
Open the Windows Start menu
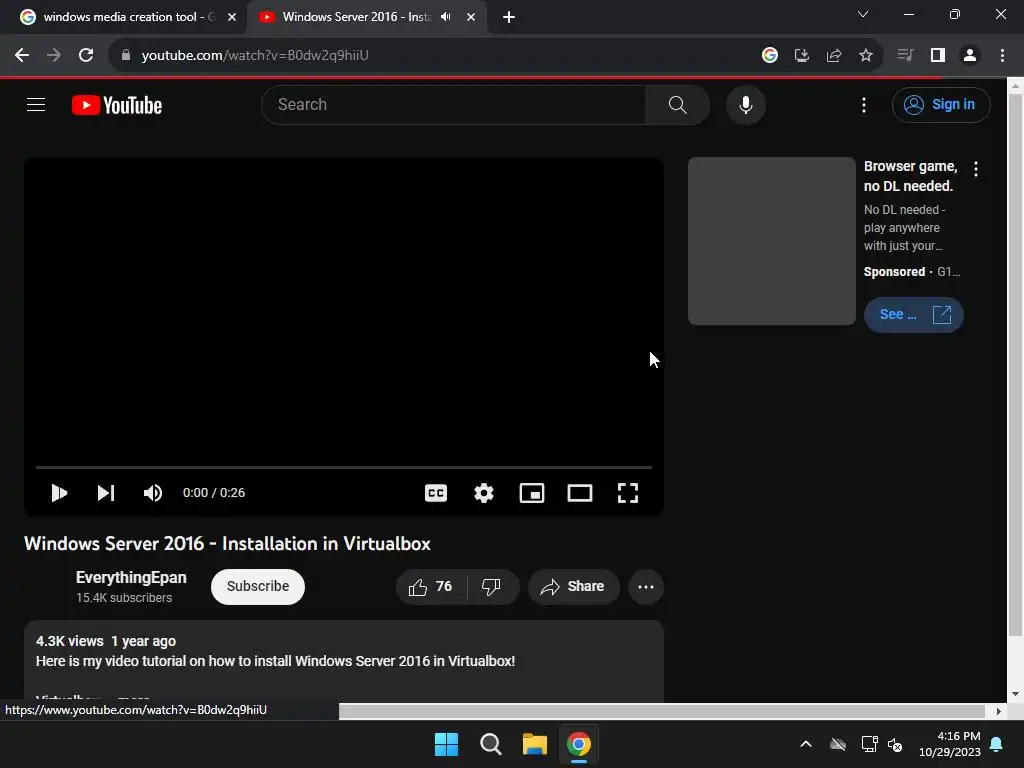pos(446,744)
